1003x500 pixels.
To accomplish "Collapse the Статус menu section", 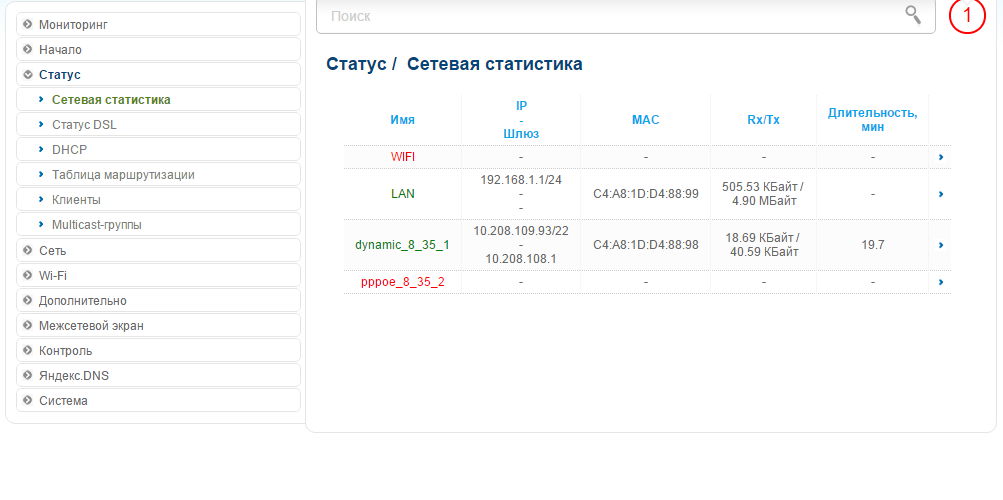I will (60, 75).
